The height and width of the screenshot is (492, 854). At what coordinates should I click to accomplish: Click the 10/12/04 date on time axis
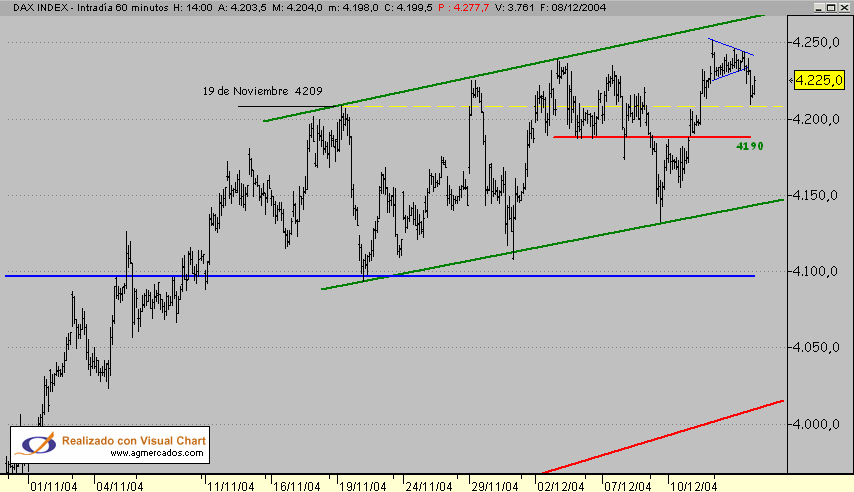[x=693, y=486]
